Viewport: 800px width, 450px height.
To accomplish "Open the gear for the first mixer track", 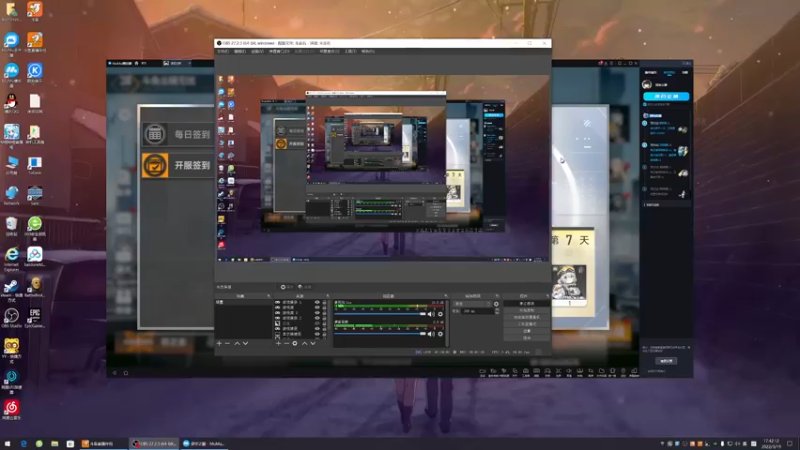I will [440, 314].
